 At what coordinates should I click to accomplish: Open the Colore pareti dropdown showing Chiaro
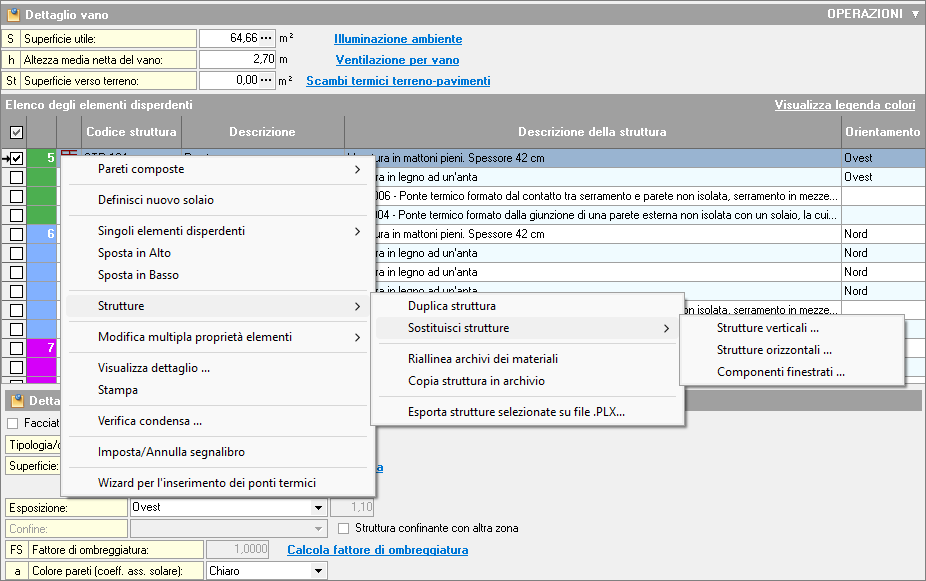click(318, 571)
